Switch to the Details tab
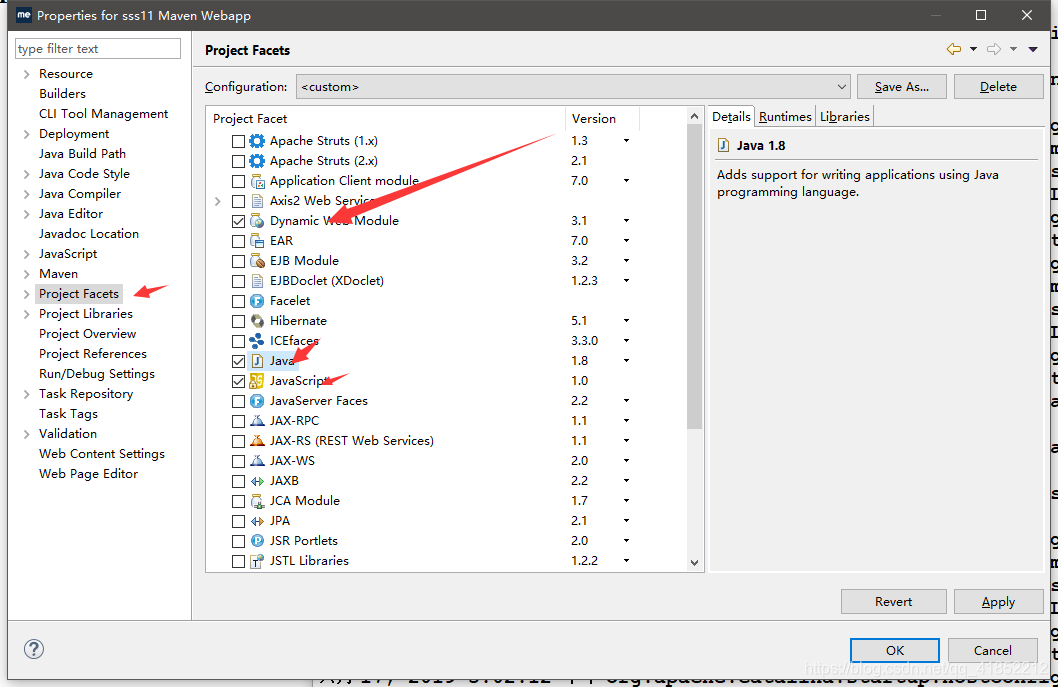Image resolution: width=1058 pixels, height=687 pixels. pos(731,116)
